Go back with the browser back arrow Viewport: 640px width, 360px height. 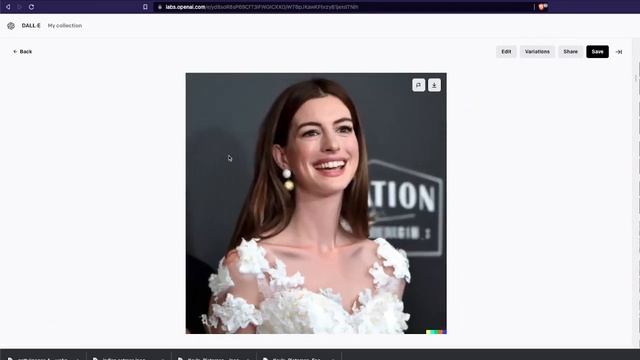click(8, 7)
